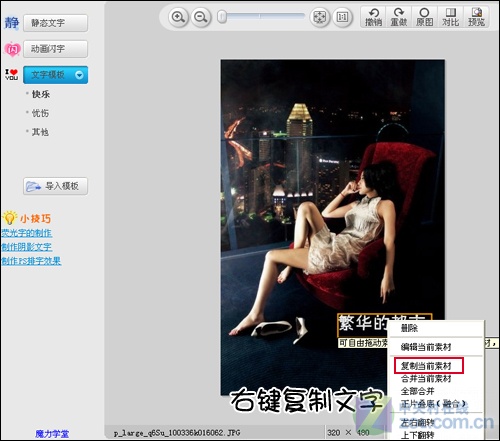
Task: Restore the original image with 原图
Action: point(424,17)
